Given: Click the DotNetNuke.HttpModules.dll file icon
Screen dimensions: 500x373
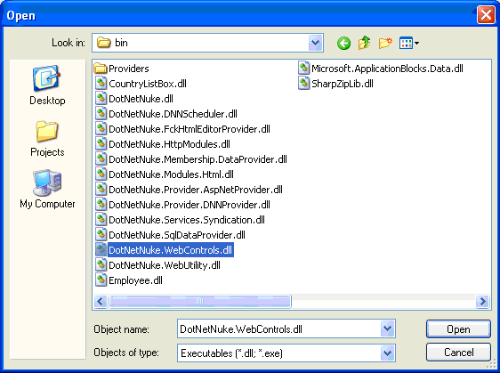Looking at the screenshot, I should click(x=101, y=144).
